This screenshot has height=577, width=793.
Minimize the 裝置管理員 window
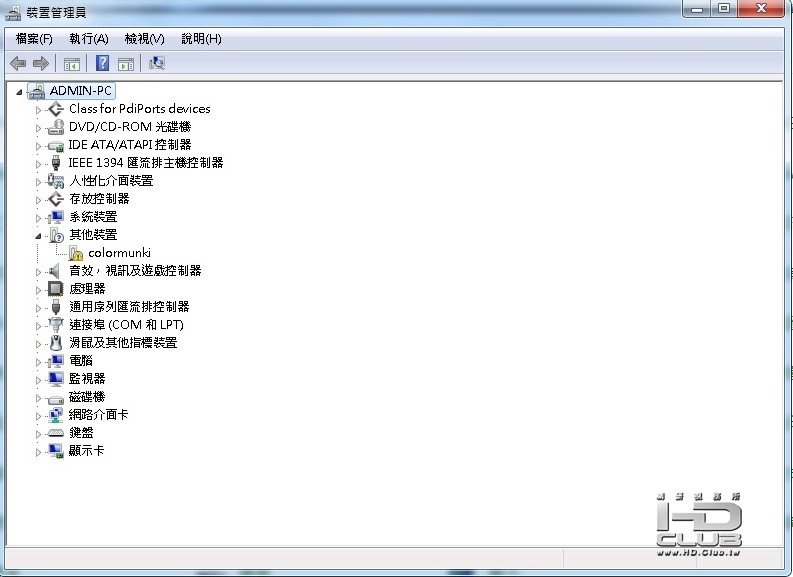click(697, 9)
